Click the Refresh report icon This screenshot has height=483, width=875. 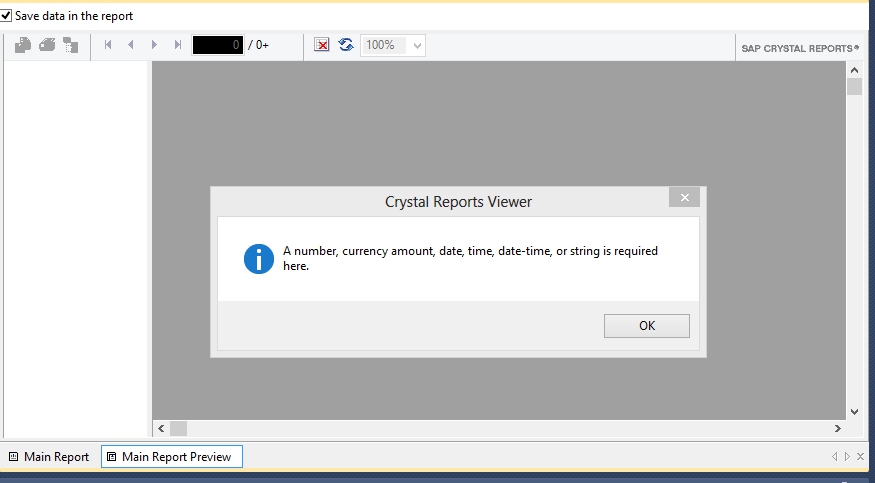click(346, 45)
